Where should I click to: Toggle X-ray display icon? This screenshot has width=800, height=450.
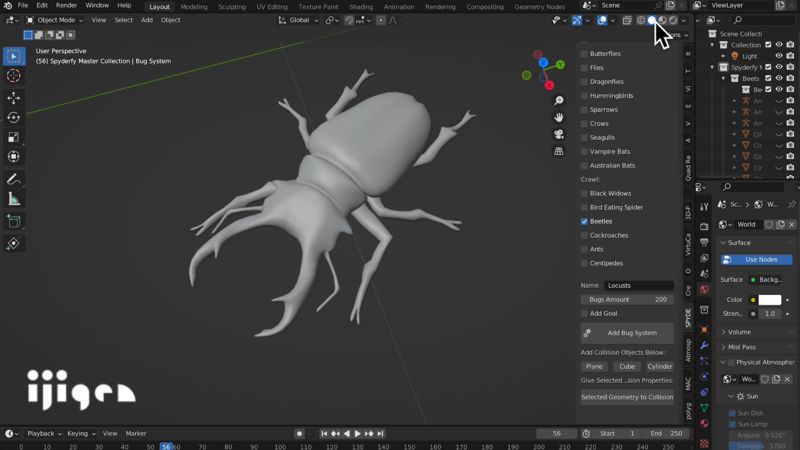[x=627, y=20]
